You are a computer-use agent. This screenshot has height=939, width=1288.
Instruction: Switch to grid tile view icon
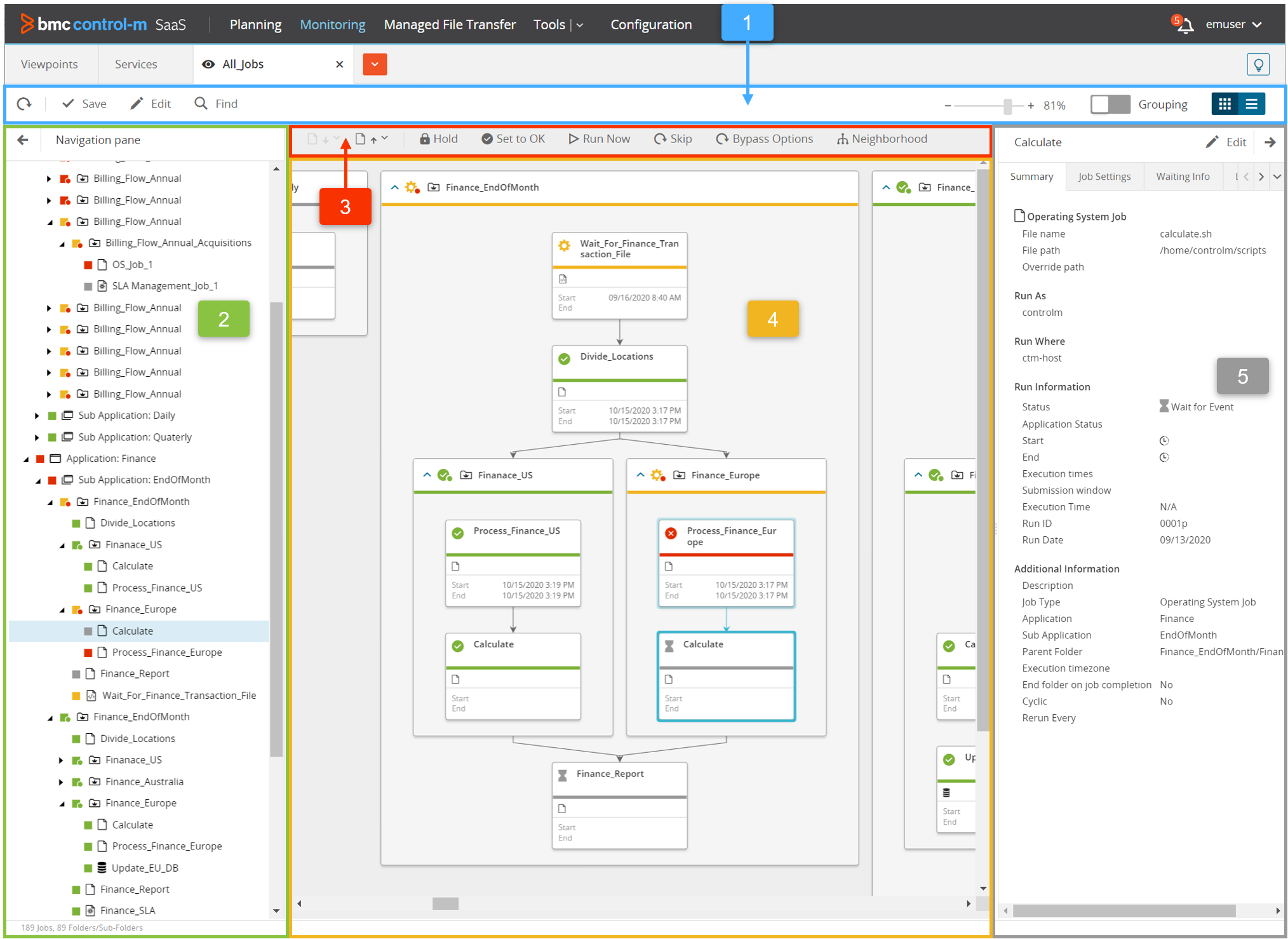1224,104
